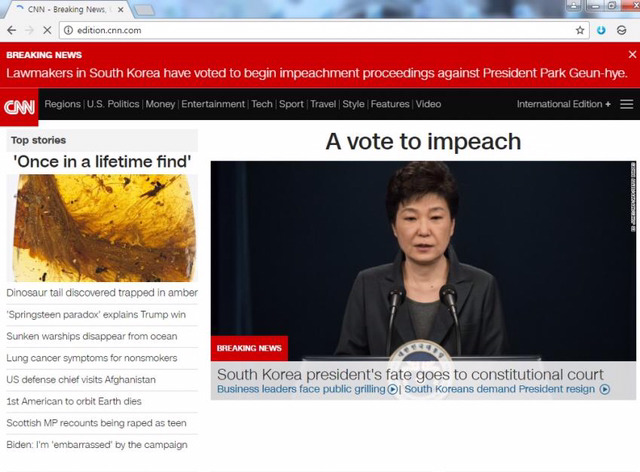Click the CNN logo
This screenshot has width=640, height=472.
pos(19,105)
